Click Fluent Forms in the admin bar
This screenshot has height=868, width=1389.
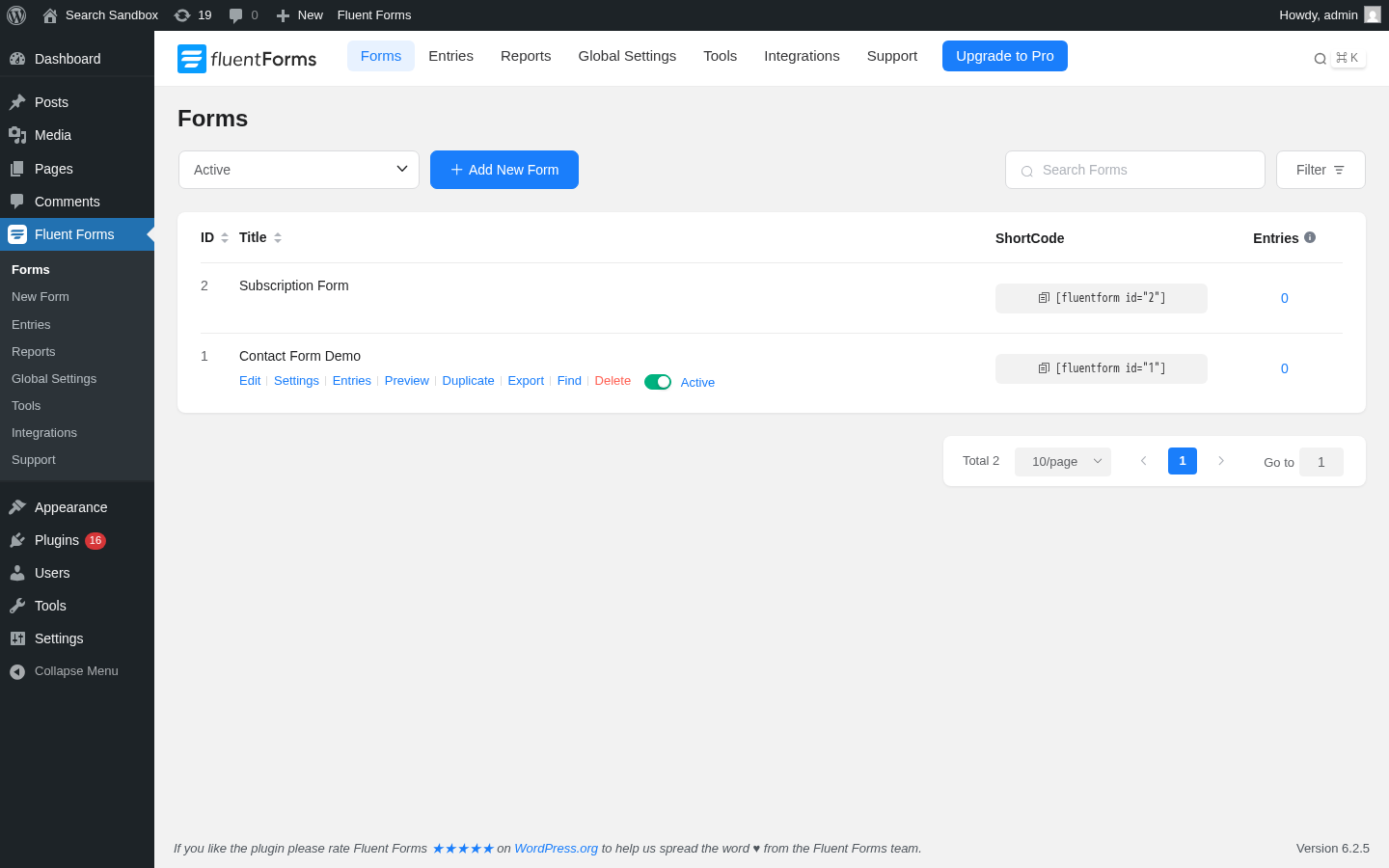click(374, 15)
